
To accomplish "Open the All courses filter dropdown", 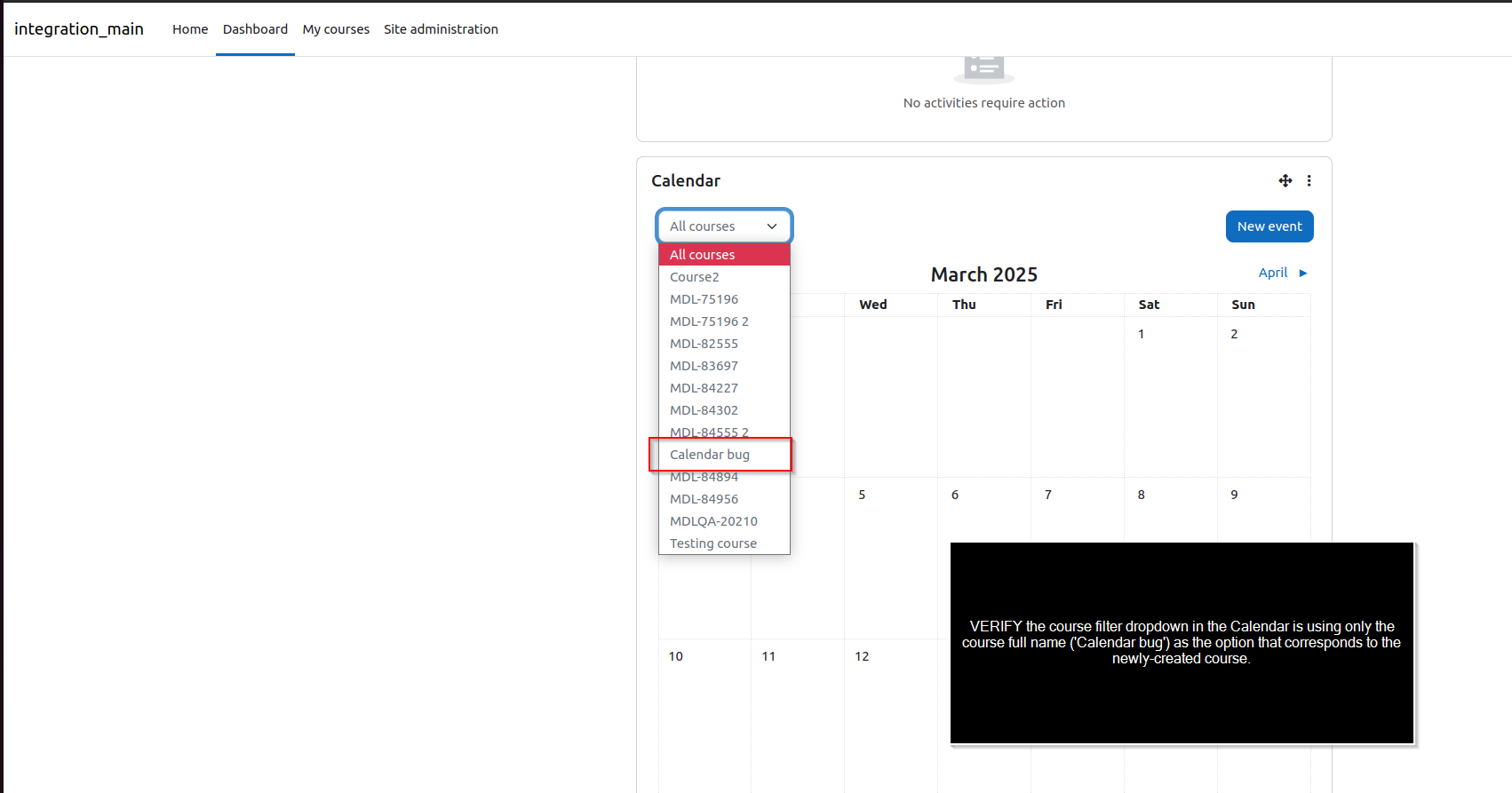I will (x=724, y=226).
